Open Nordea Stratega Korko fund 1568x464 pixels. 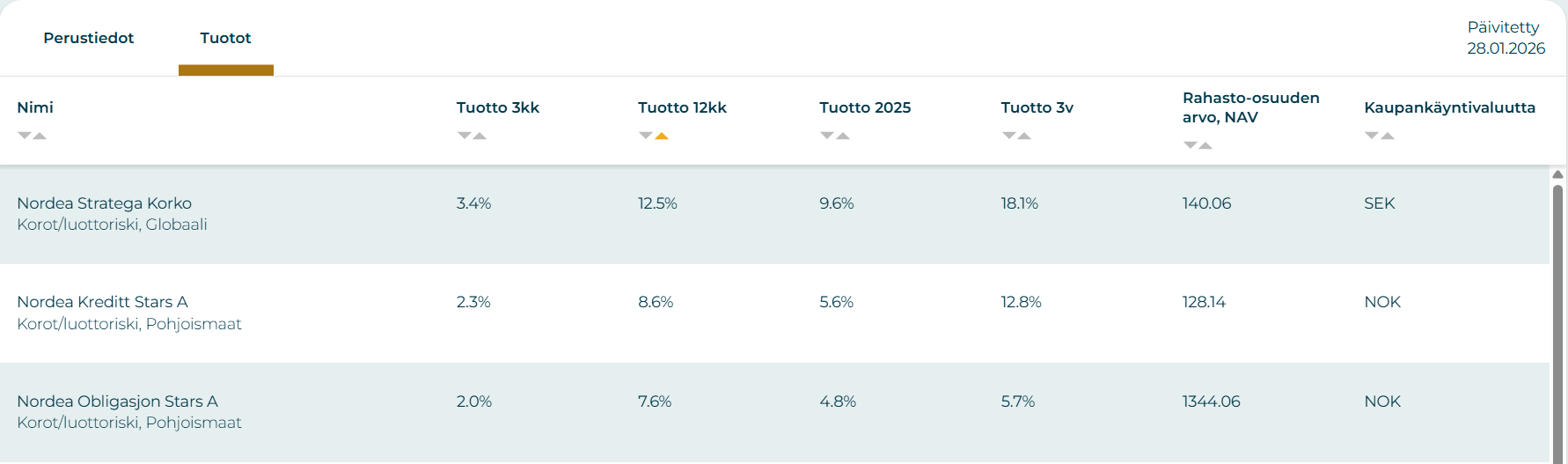[x=105, y=203]
